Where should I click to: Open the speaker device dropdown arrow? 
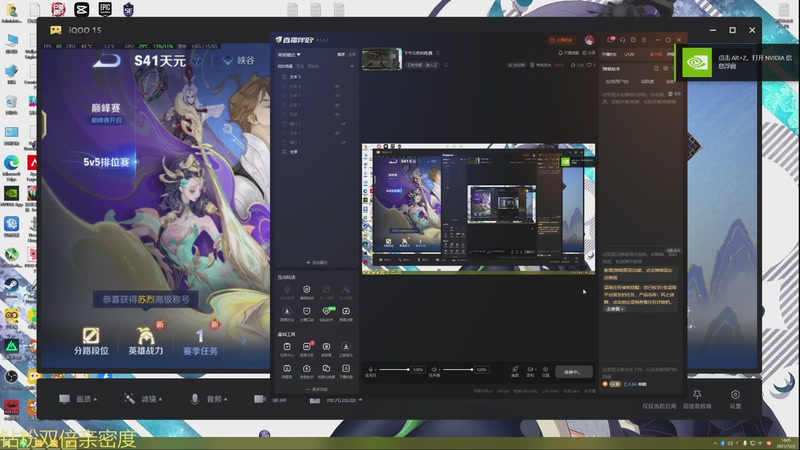pyautogui.click(x=439, y=369)
